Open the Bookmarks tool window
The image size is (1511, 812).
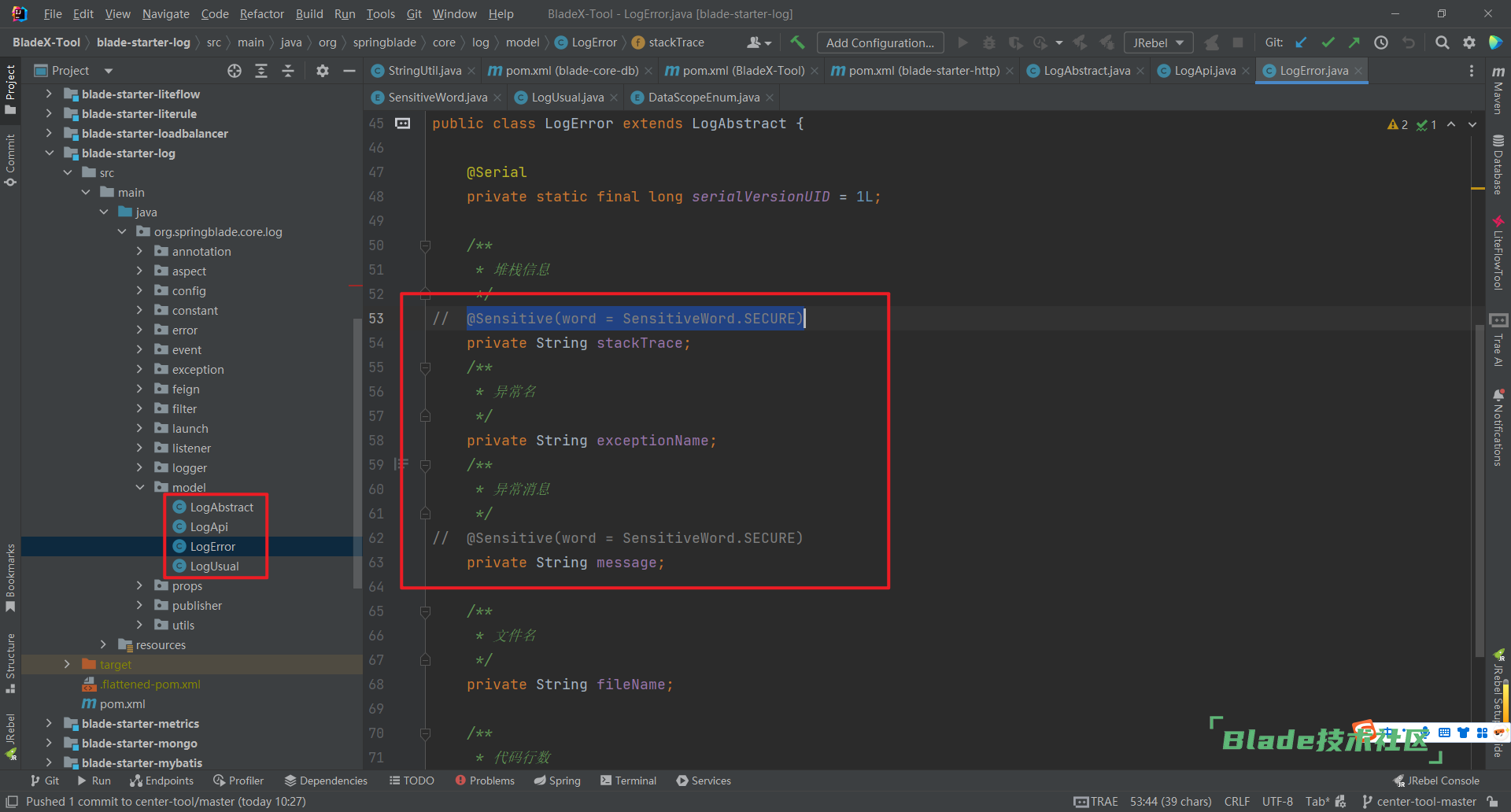coord(10,578)
